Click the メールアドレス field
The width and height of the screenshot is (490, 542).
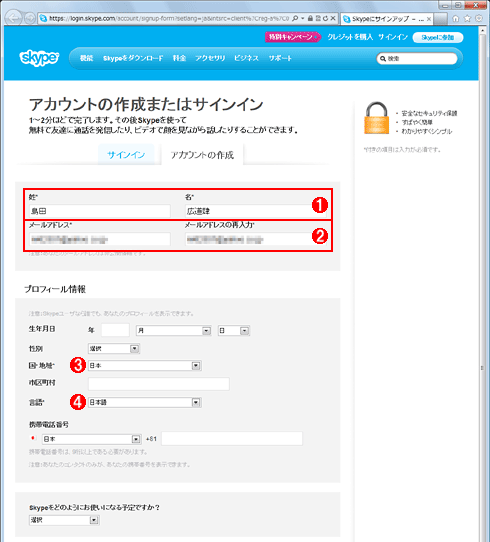pyautogui.click(x=100, y=239)
